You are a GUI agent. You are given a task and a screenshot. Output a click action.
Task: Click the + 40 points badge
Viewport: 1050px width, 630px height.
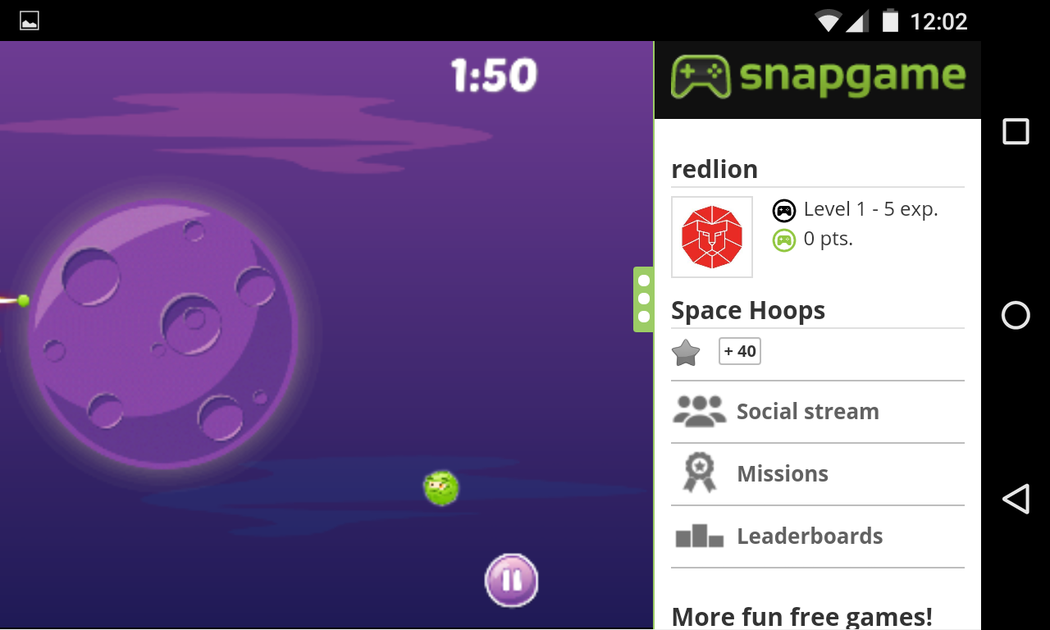[x=739, y=351]
